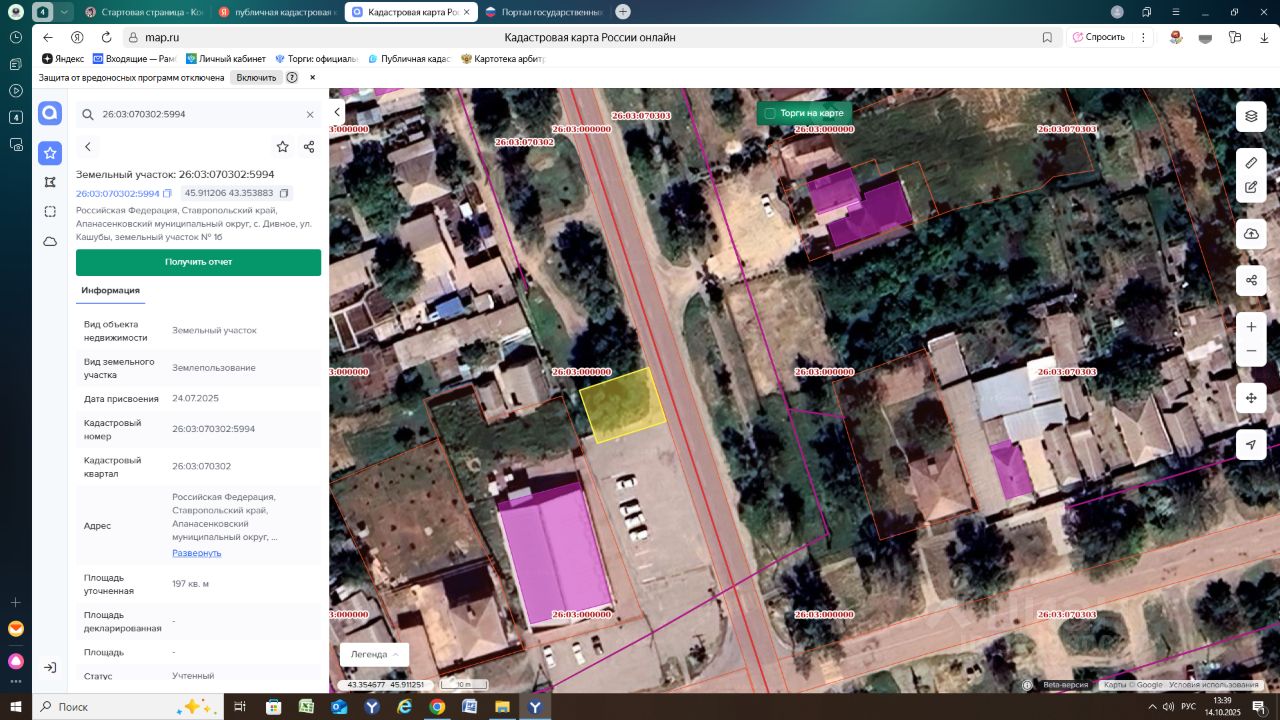Open the Windows Start menu
The image size is (1280, 720).
coord(16,707)
